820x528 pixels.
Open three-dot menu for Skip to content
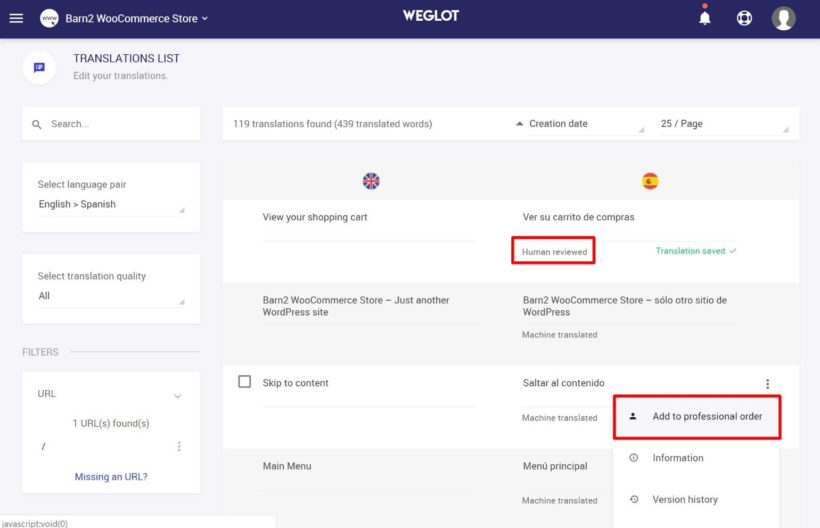(x=767, y=384)
